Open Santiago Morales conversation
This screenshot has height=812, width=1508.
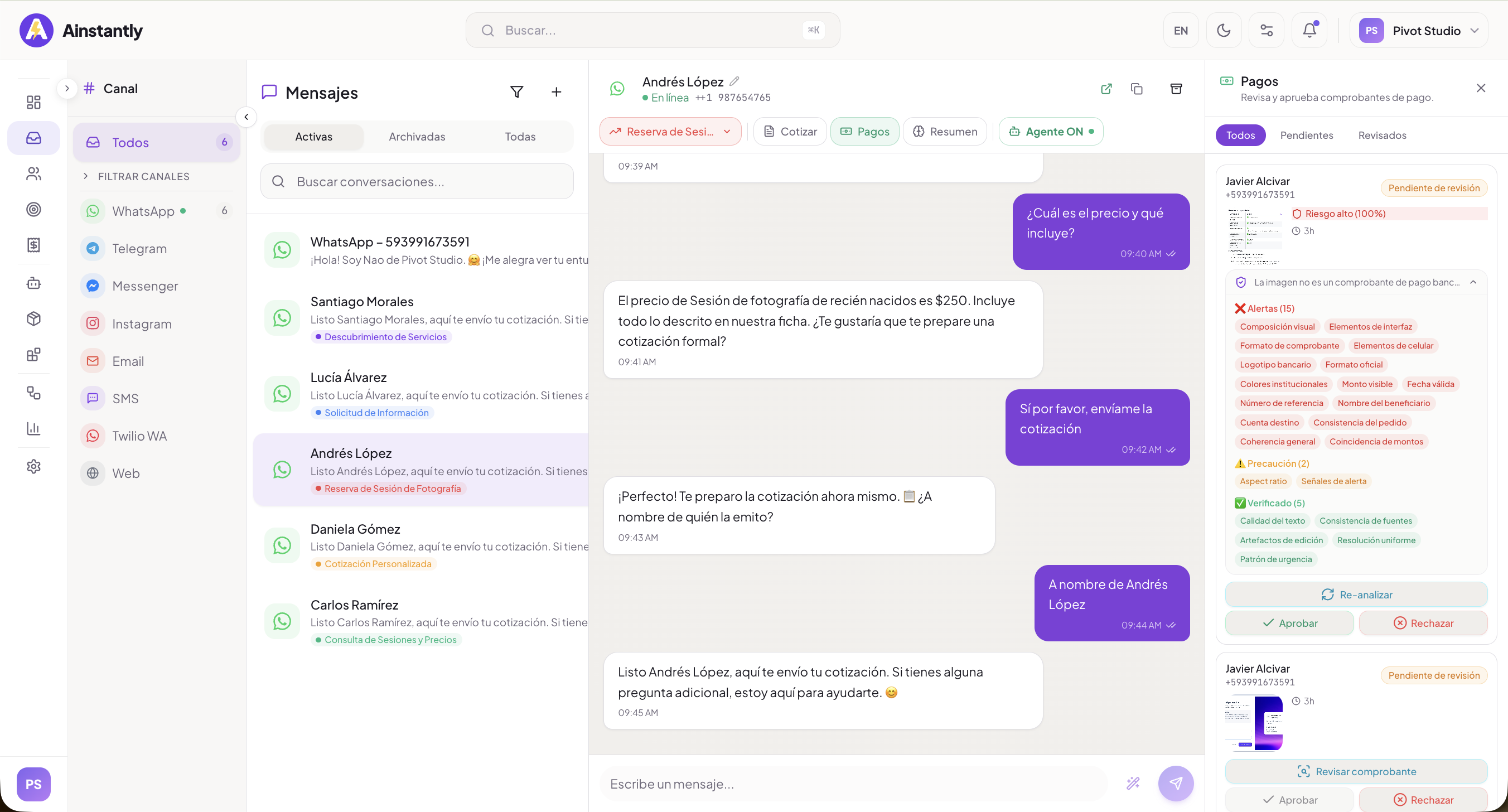coord(420,318)
